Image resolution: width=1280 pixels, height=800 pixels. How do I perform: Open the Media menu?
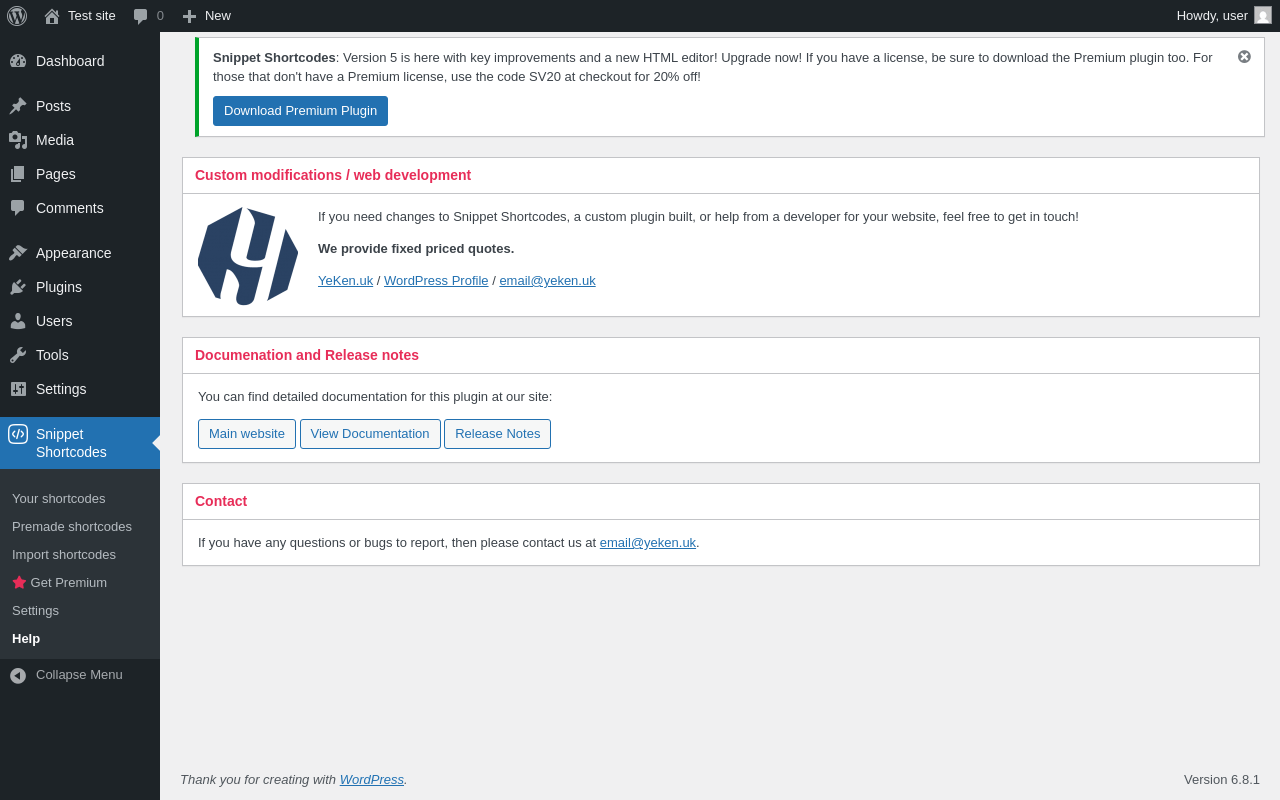(x=80, y=140)
